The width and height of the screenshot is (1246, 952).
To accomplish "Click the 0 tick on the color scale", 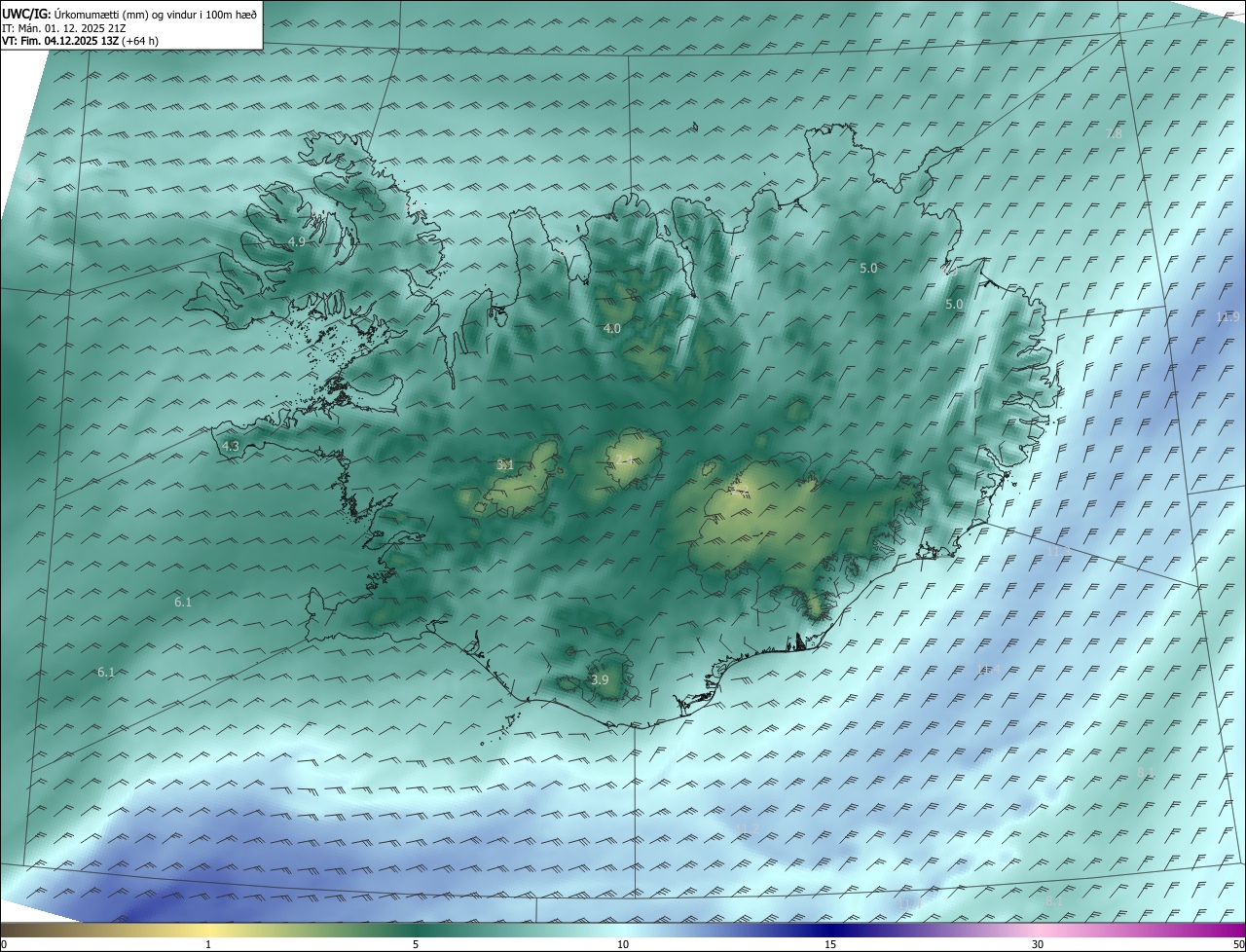I will (x=3, y=944).
